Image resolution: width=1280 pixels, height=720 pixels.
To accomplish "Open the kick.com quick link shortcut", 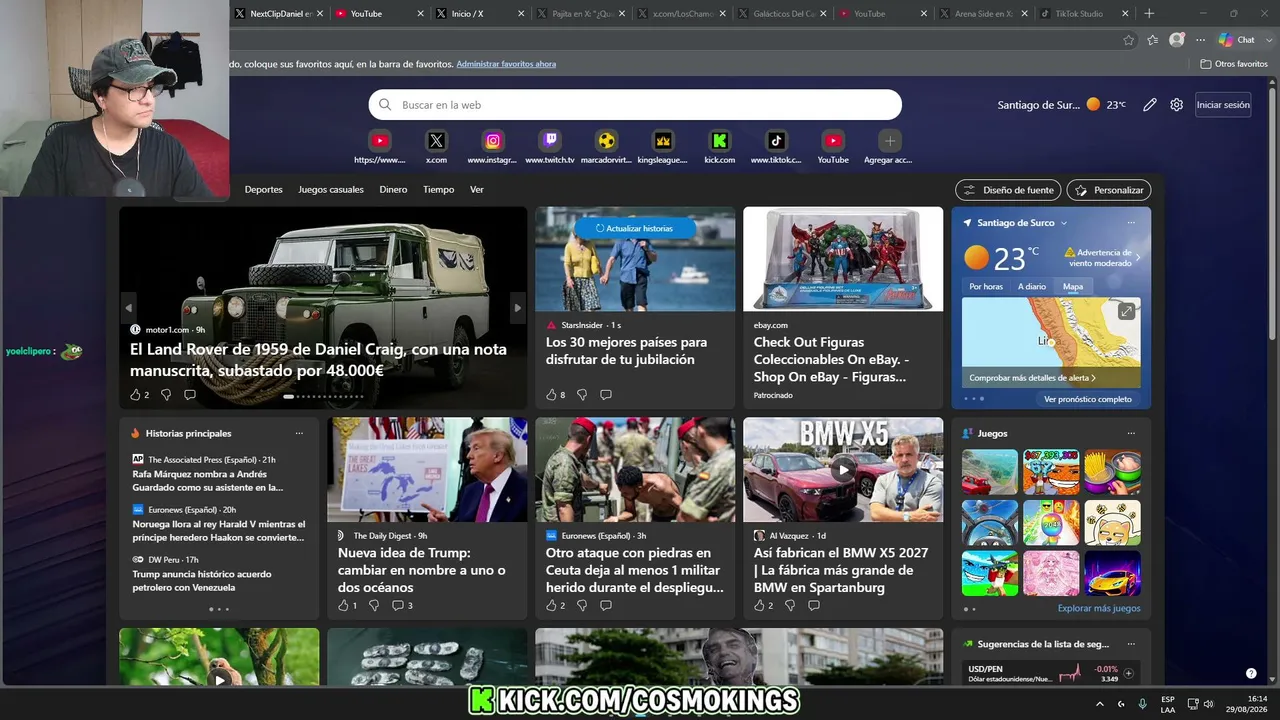I will coord(719,141).
